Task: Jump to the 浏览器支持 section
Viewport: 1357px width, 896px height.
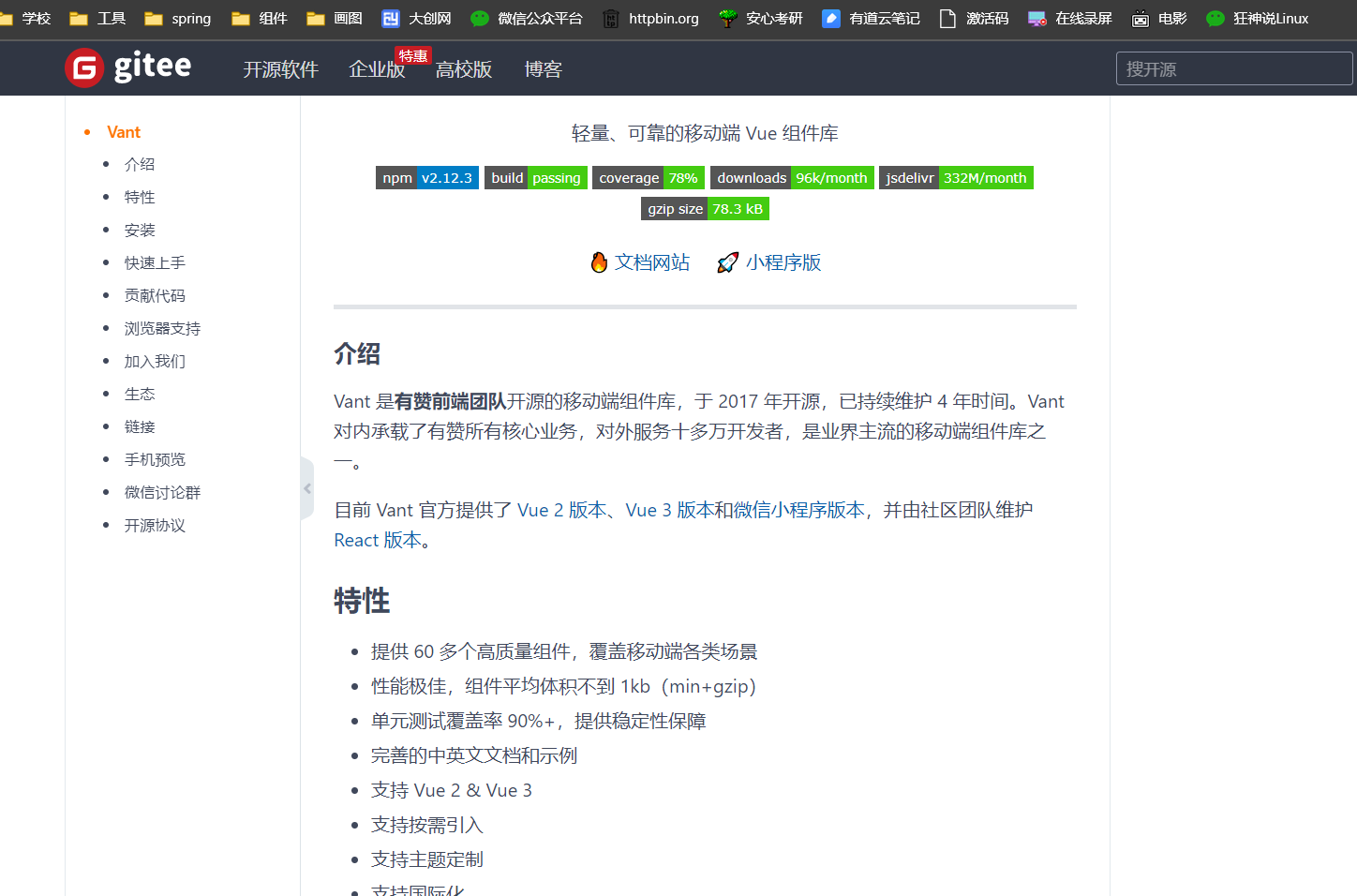Action: 162,328
